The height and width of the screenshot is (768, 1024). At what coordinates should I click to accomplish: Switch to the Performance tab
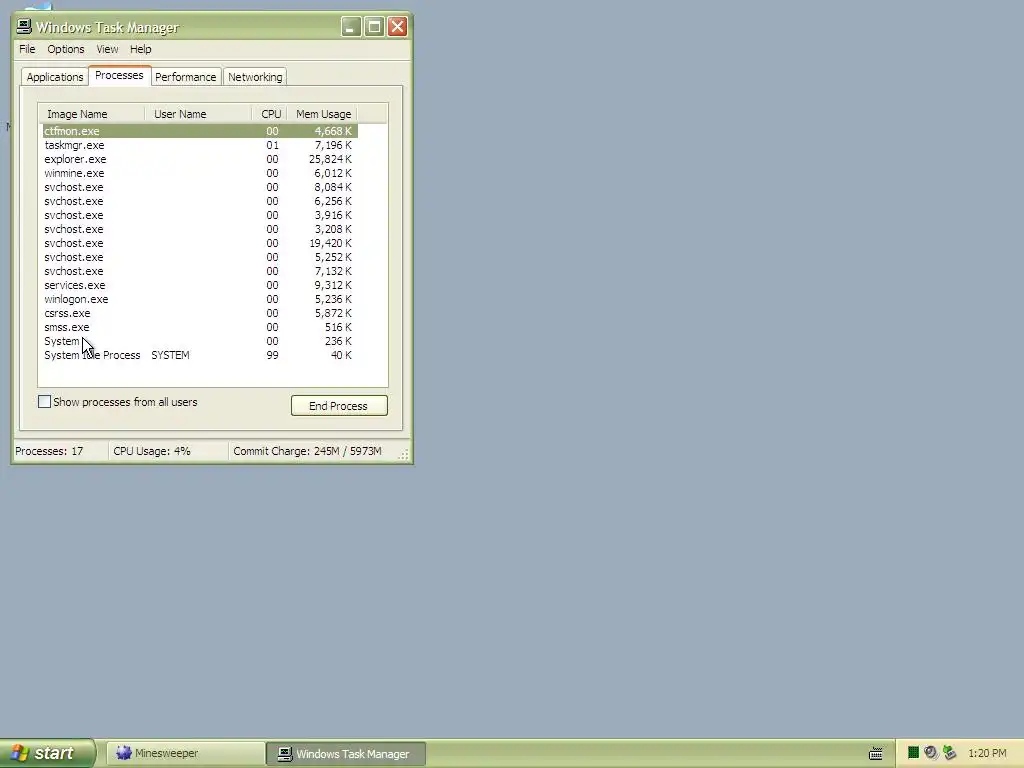point(185,77)
